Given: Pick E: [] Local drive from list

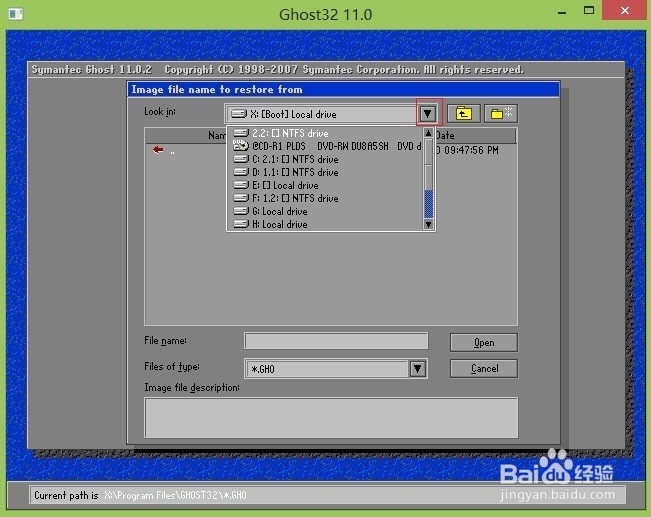Looking at the screenshot, I should point(325,185).
